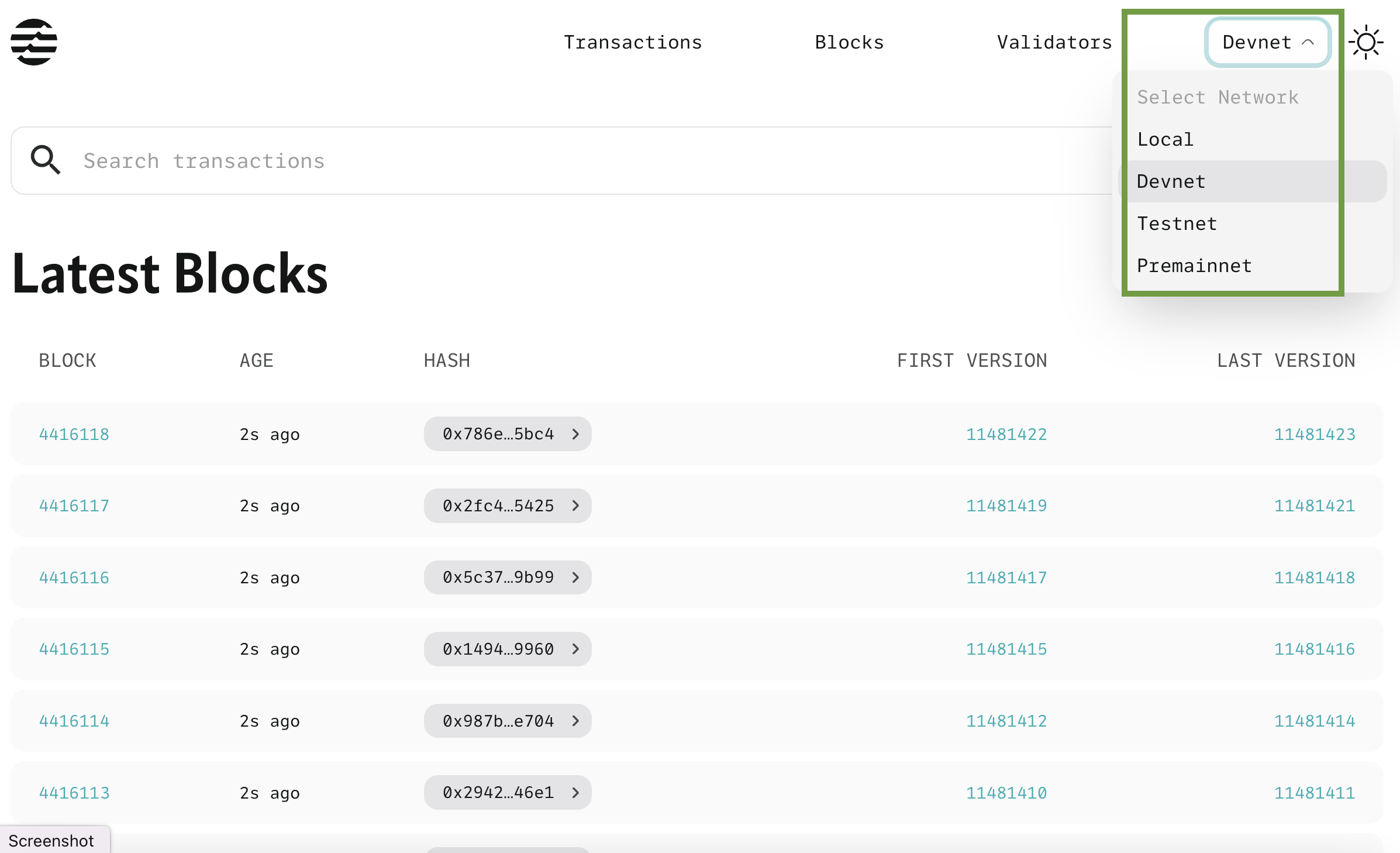The width and height of the screenshot is (1400, 853).
Task: Open block 4416118
Action: coord(74,434)
